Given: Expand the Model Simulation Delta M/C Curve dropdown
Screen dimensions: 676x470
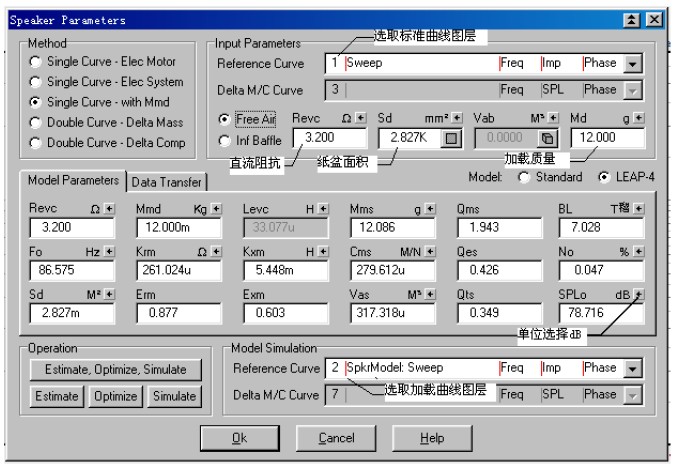Looking at the screenshot, I should 633,395.
